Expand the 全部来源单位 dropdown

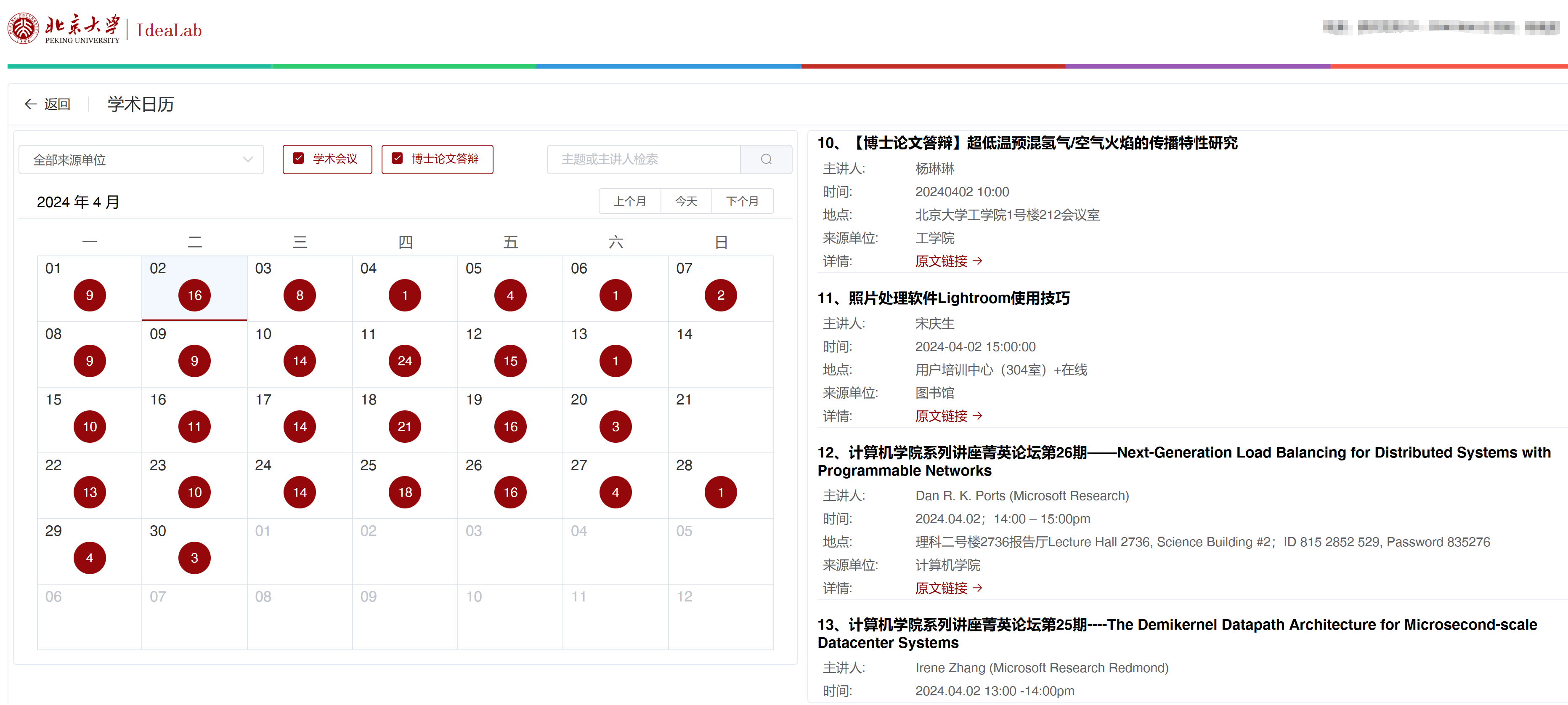point(141,160)
